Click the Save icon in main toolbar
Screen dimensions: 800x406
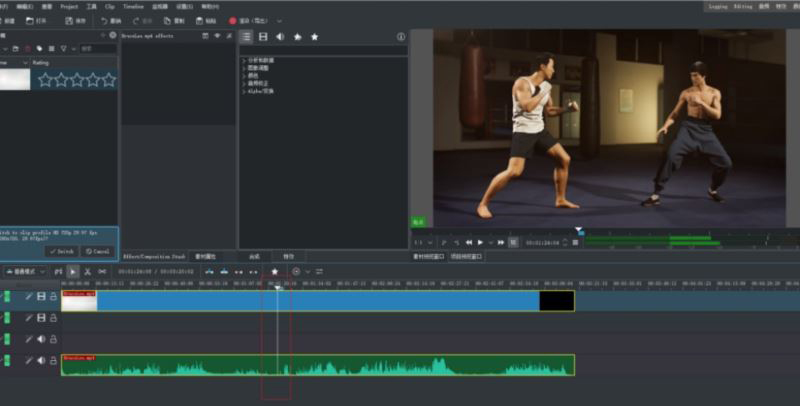click(x=69, y=21)
